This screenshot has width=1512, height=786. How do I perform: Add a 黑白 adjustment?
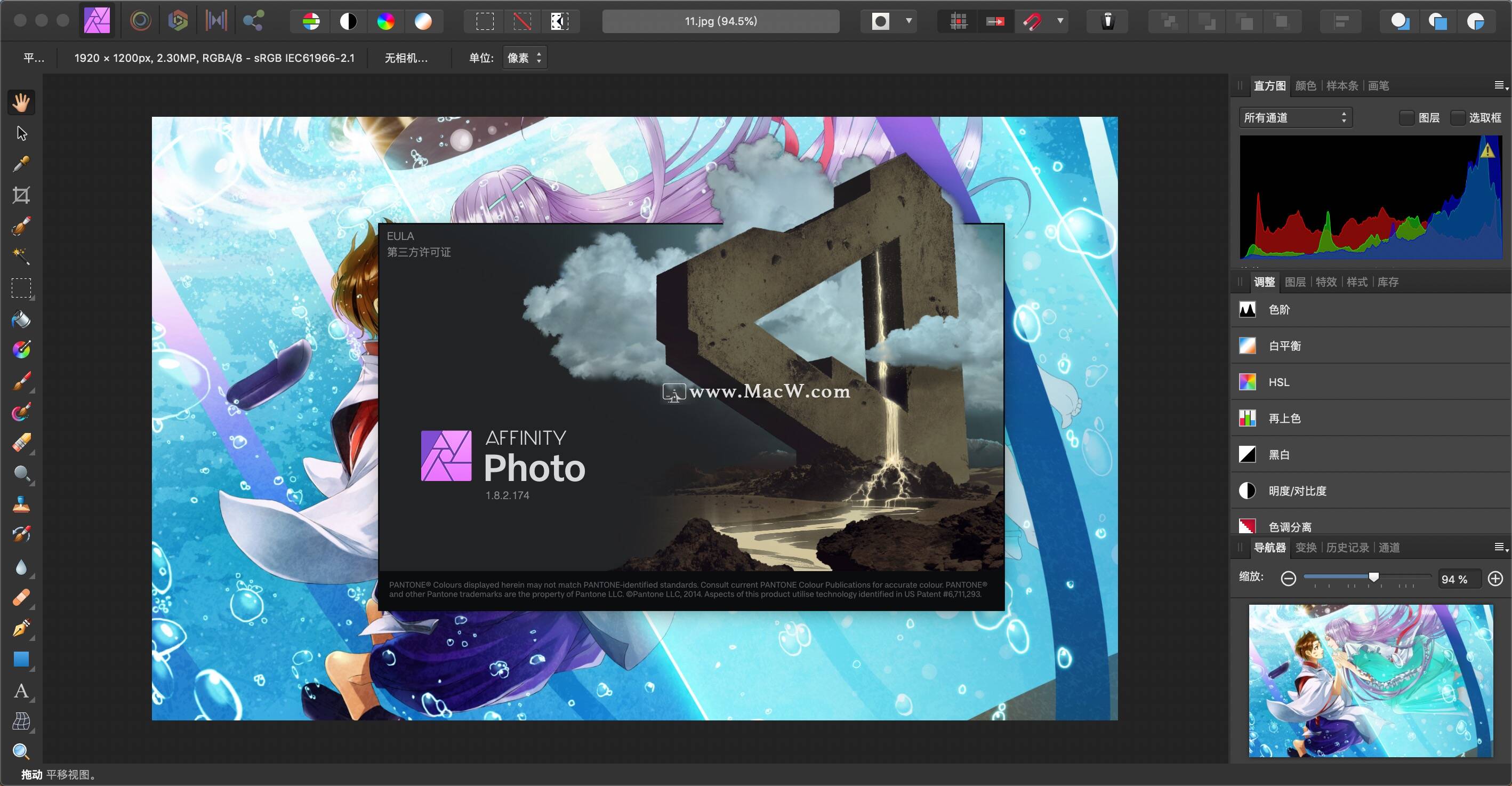tap(1371, 454)
